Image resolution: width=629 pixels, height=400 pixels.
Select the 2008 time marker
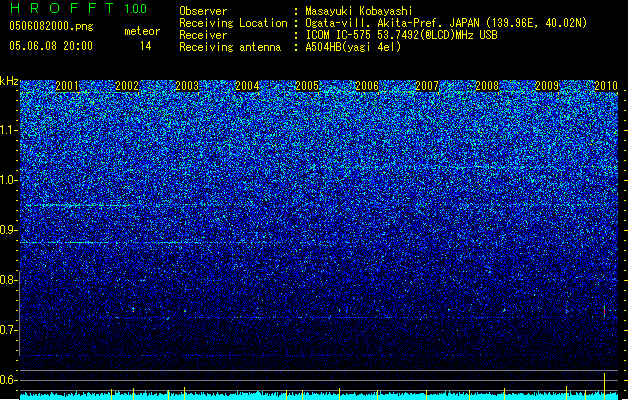click(487, 86)
